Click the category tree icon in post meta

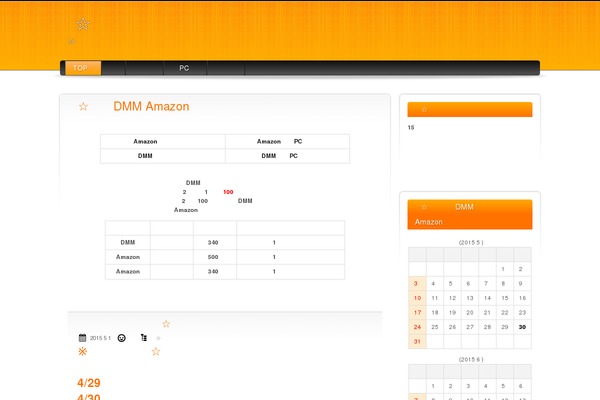coord(143,338)
